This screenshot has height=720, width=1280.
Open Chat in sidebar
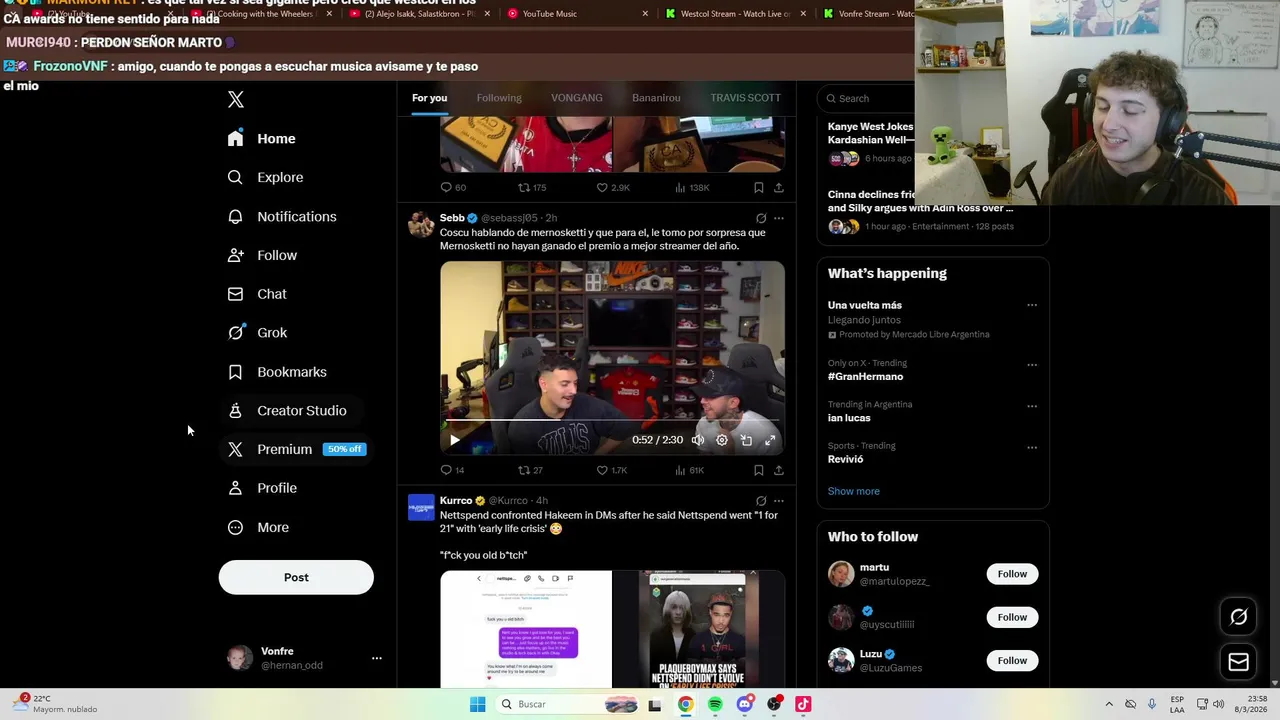pos(258,294)
